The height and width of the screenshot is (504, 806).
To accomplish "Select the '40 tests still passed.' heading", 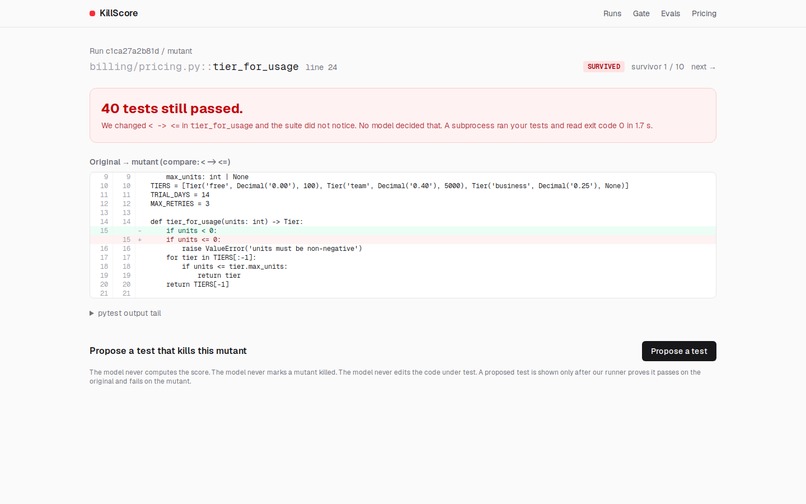I will click(x=172, y=109).
